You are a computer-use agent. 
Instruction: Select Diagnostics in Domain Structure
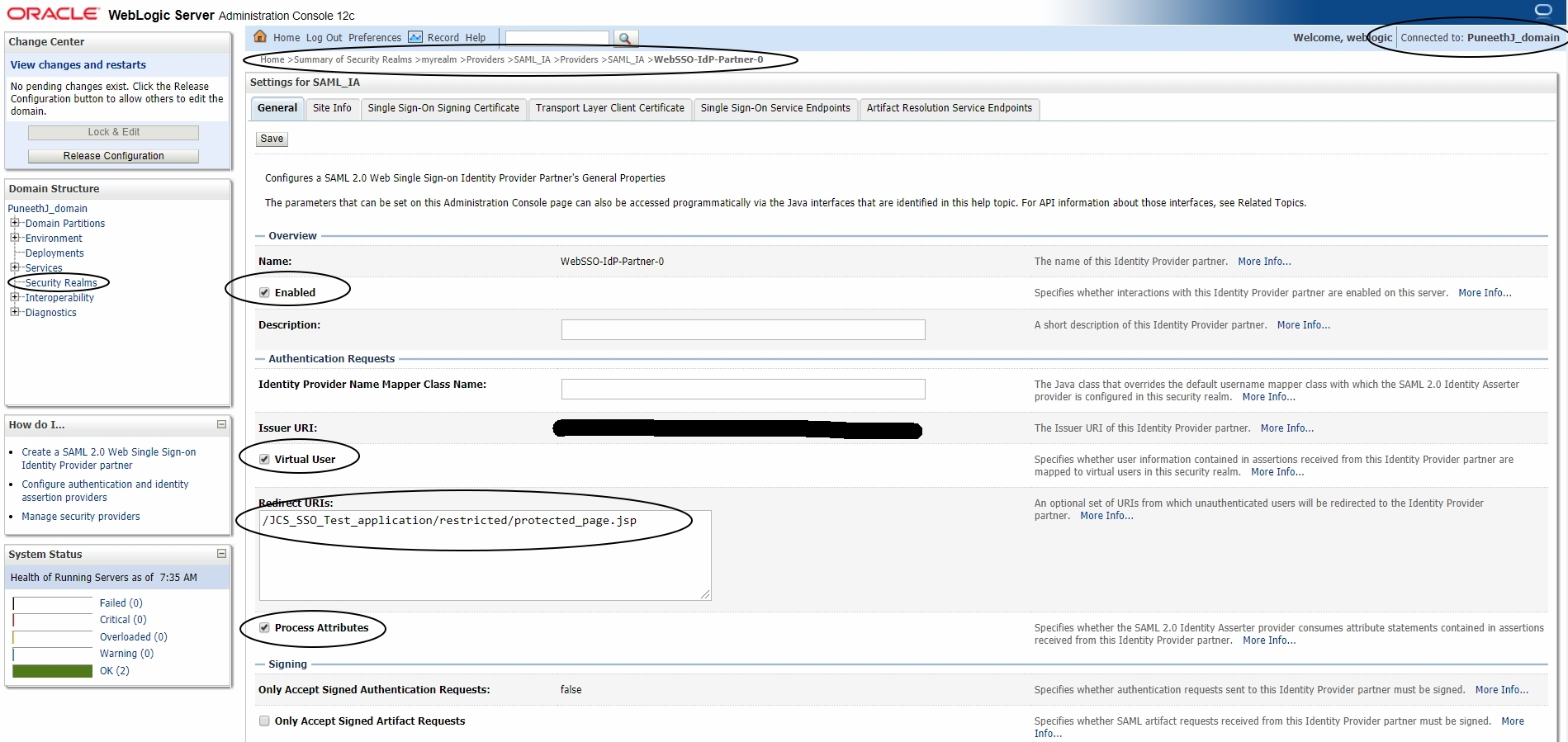[51, 313]
